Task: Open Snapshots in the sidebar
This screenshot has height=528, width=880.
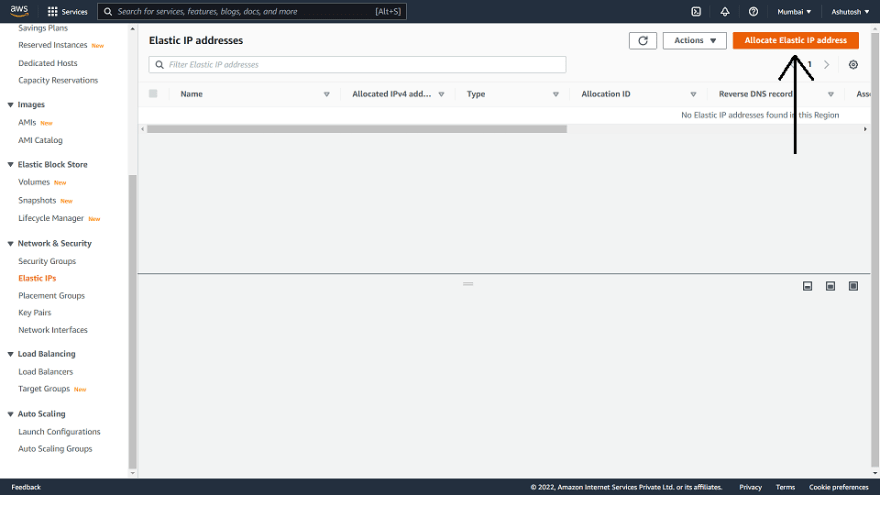Action: click(x=37, y=200)
